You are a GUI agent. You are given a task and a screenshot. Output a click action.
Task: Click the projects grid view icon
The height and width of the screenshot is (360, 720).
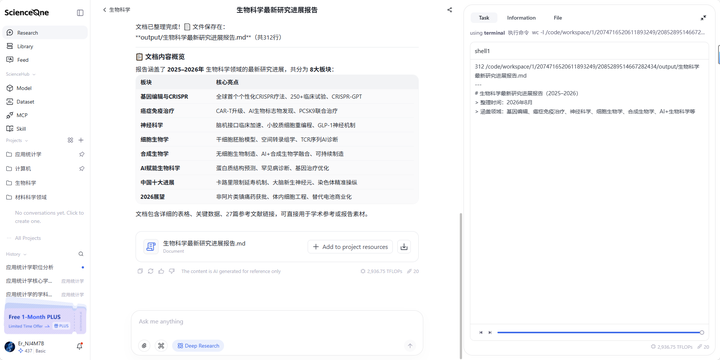point(70,140)
